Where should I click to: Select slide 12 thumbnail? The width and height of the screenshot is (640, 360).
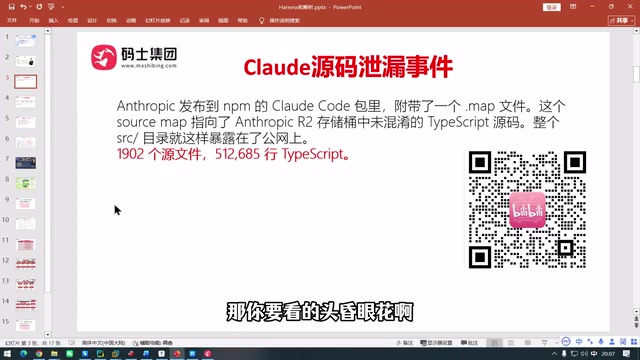(x=25, y=264)
